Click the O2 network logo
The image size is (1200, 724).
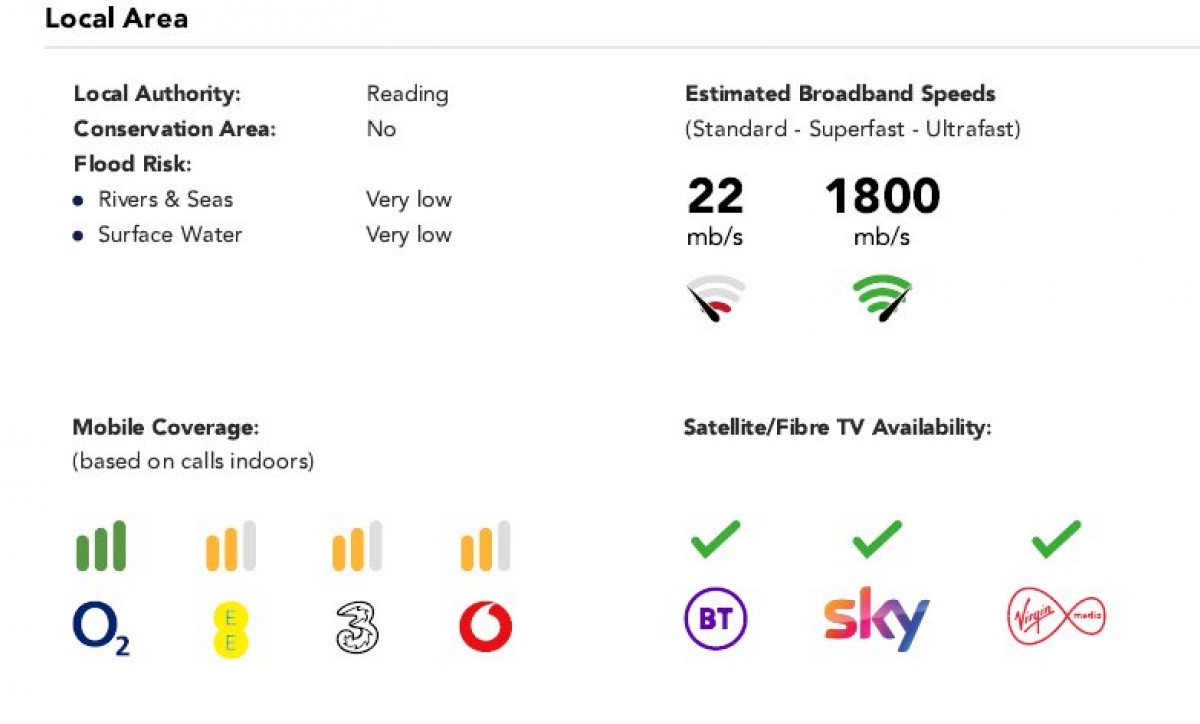(101, 628)
